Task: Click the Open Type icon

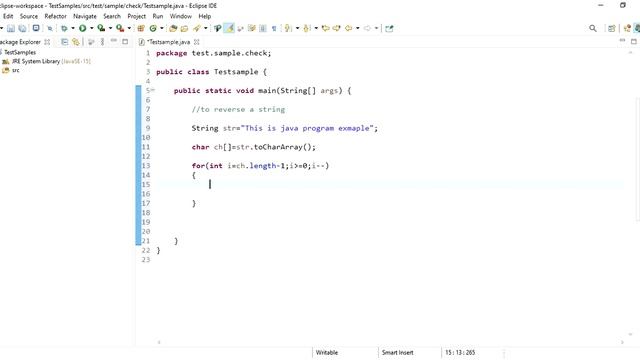Action: coord(173,28)
